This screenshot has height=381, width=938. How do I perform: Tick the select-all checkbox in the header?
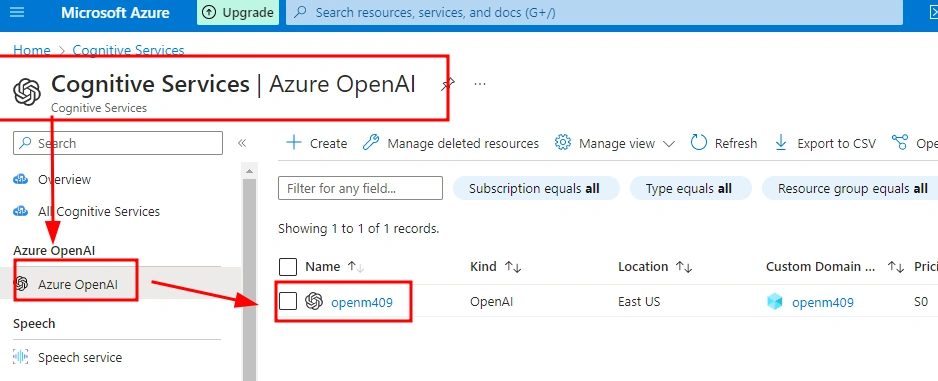tap(288, 267)
